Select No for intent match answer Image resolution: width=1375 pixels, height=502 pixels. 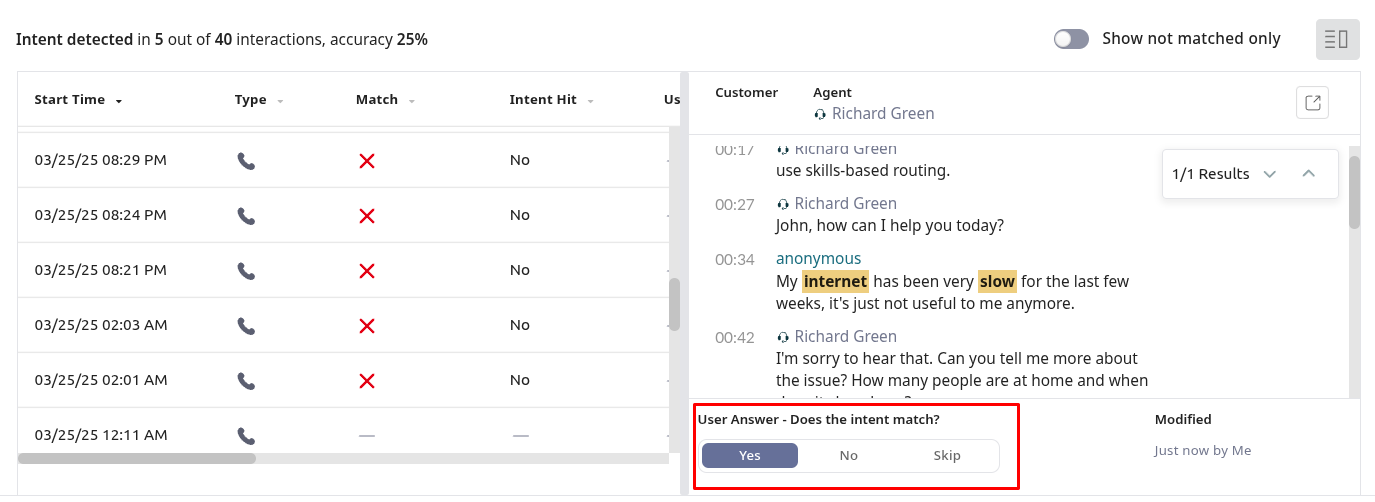[x=848, y=456]
